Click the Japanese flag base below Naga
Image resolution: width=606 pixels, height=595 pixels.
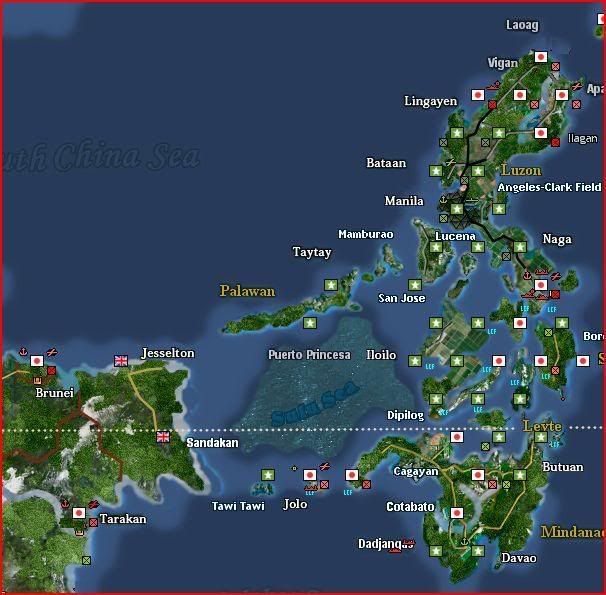point(541,285)
